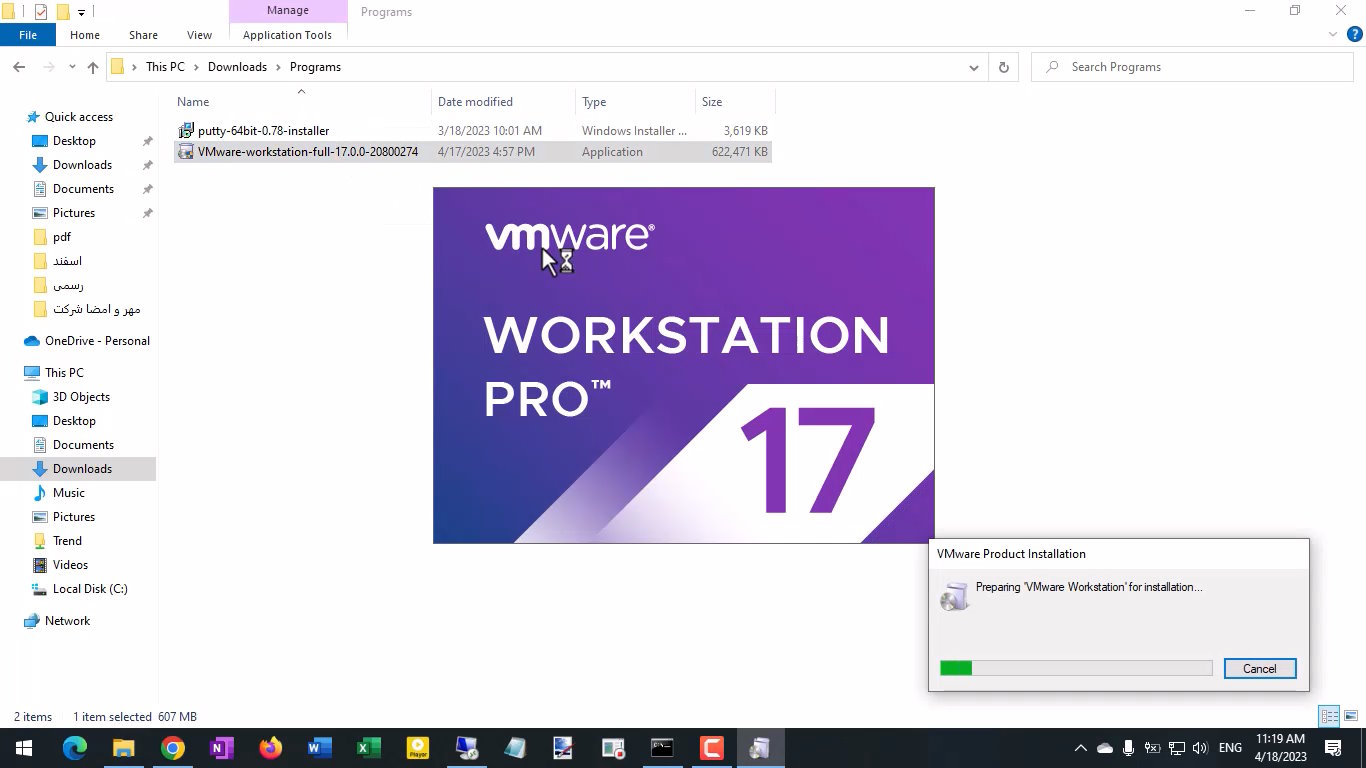
Task: Open the Explorer Help icon
Action: tap(1355, 35)
